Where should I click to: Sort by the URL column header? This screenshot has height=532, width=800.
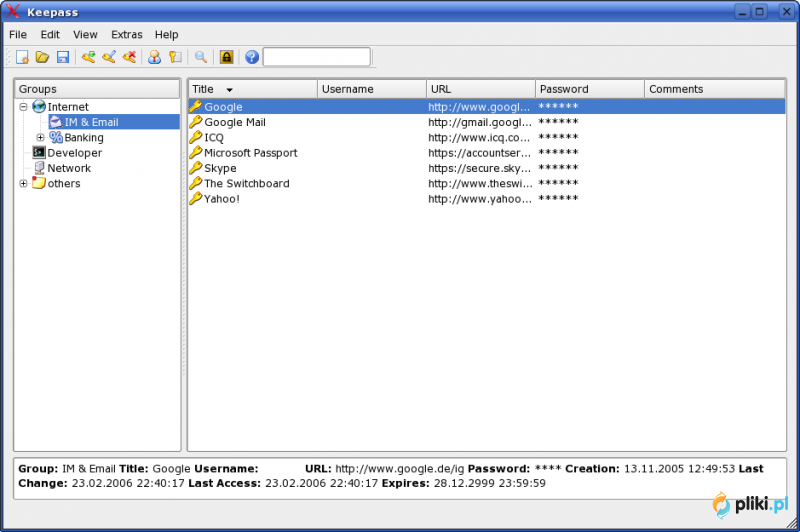pyautogui.click(x=481, y=89)
